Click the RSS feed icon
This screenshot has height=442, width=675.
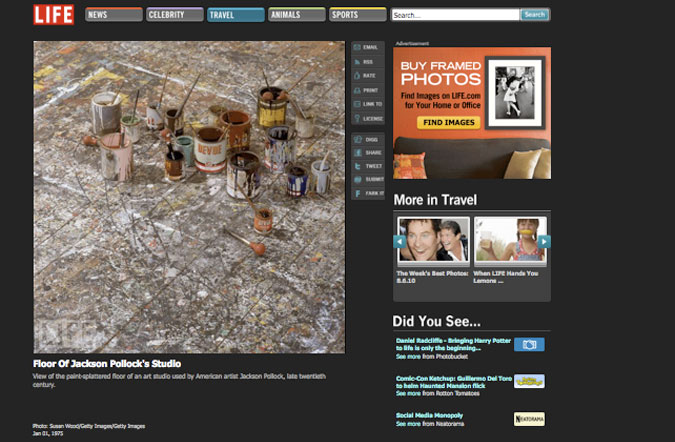click(x=357, y=62)
